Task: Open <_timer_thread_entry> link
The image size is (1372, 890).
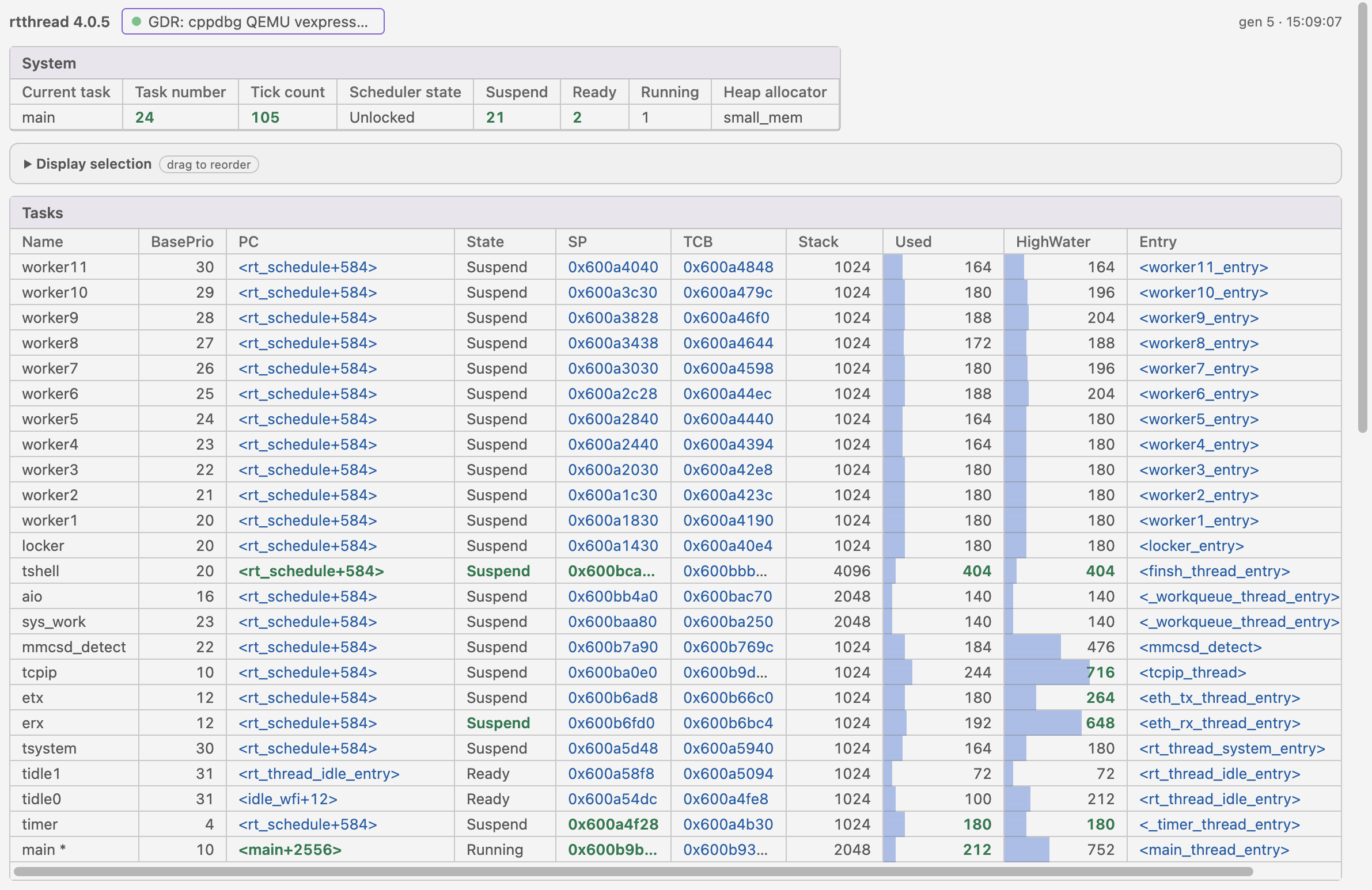Action: [1219, 825]
